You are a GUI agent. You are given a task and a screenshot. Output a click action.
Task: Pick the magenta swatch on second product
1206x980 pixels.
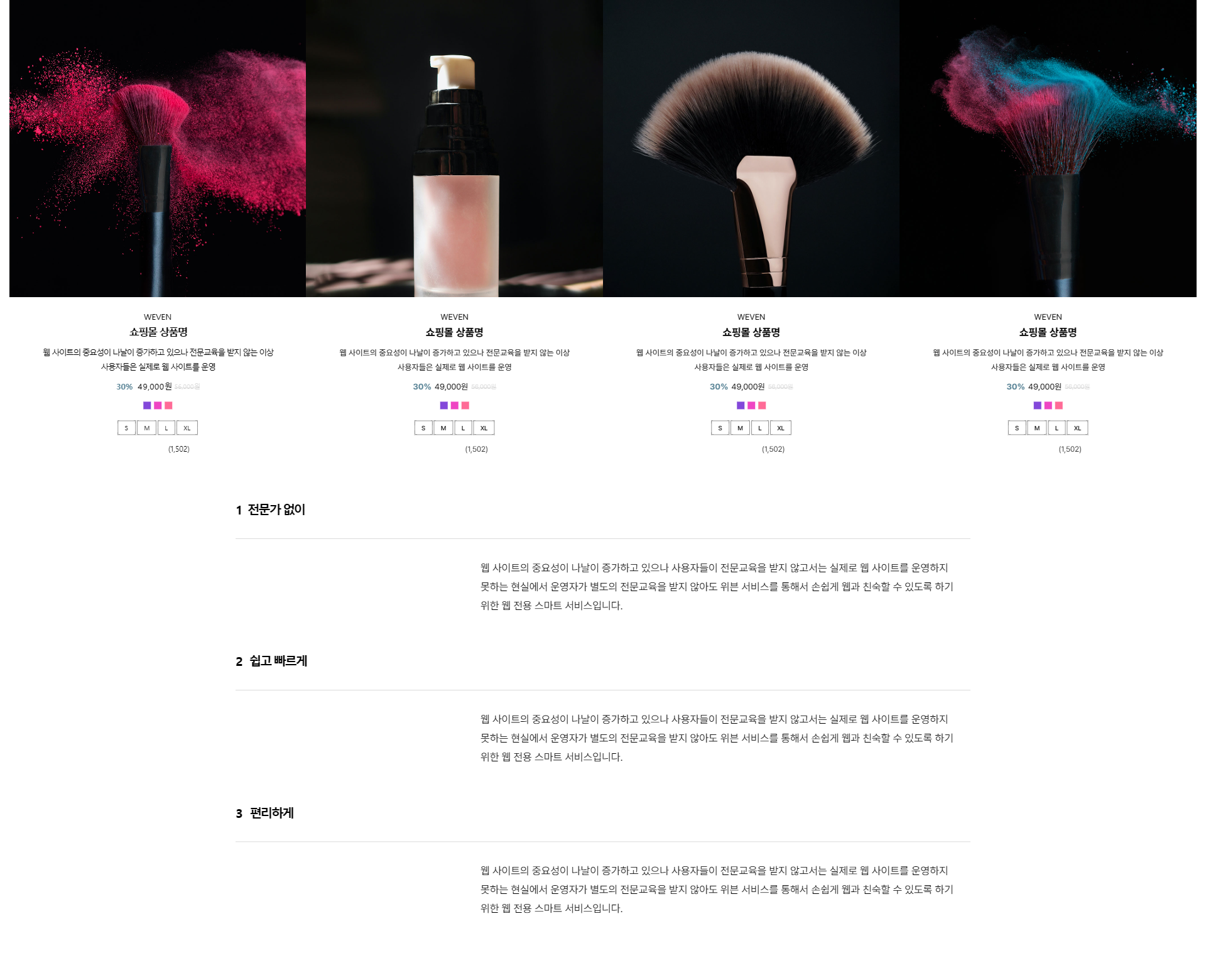(x=454, y=406)
